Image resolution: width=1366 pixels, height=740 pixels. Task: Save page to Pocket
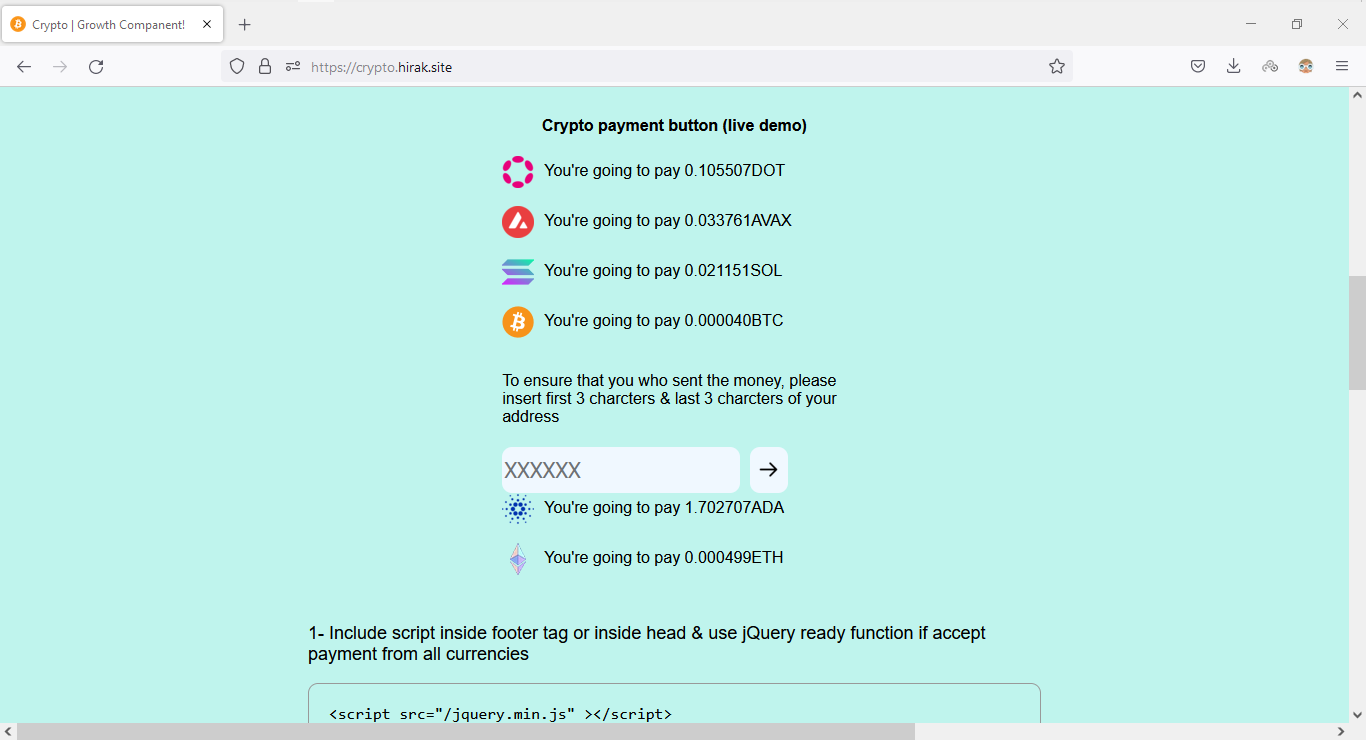pos(1198,67)
